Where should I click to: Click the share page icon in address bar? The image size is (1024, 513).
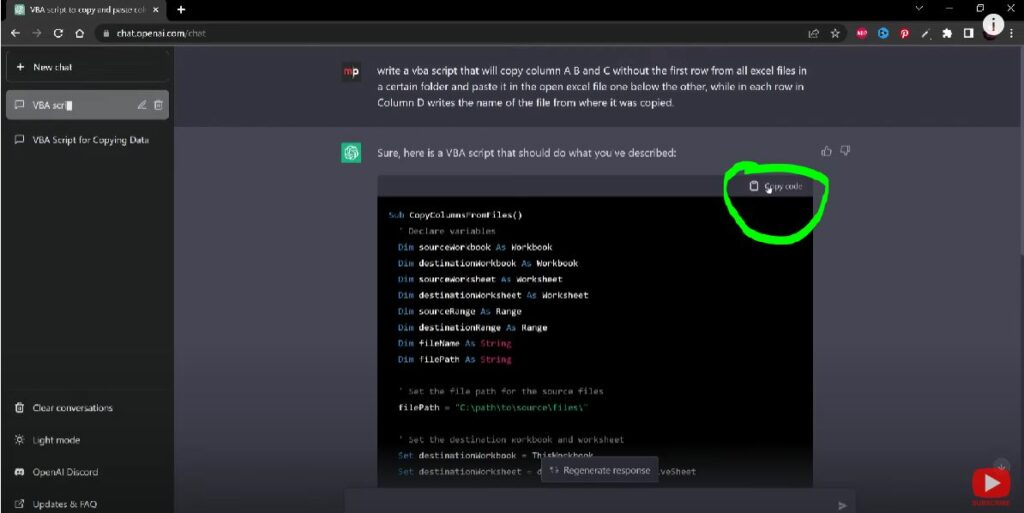coord(814,33)
